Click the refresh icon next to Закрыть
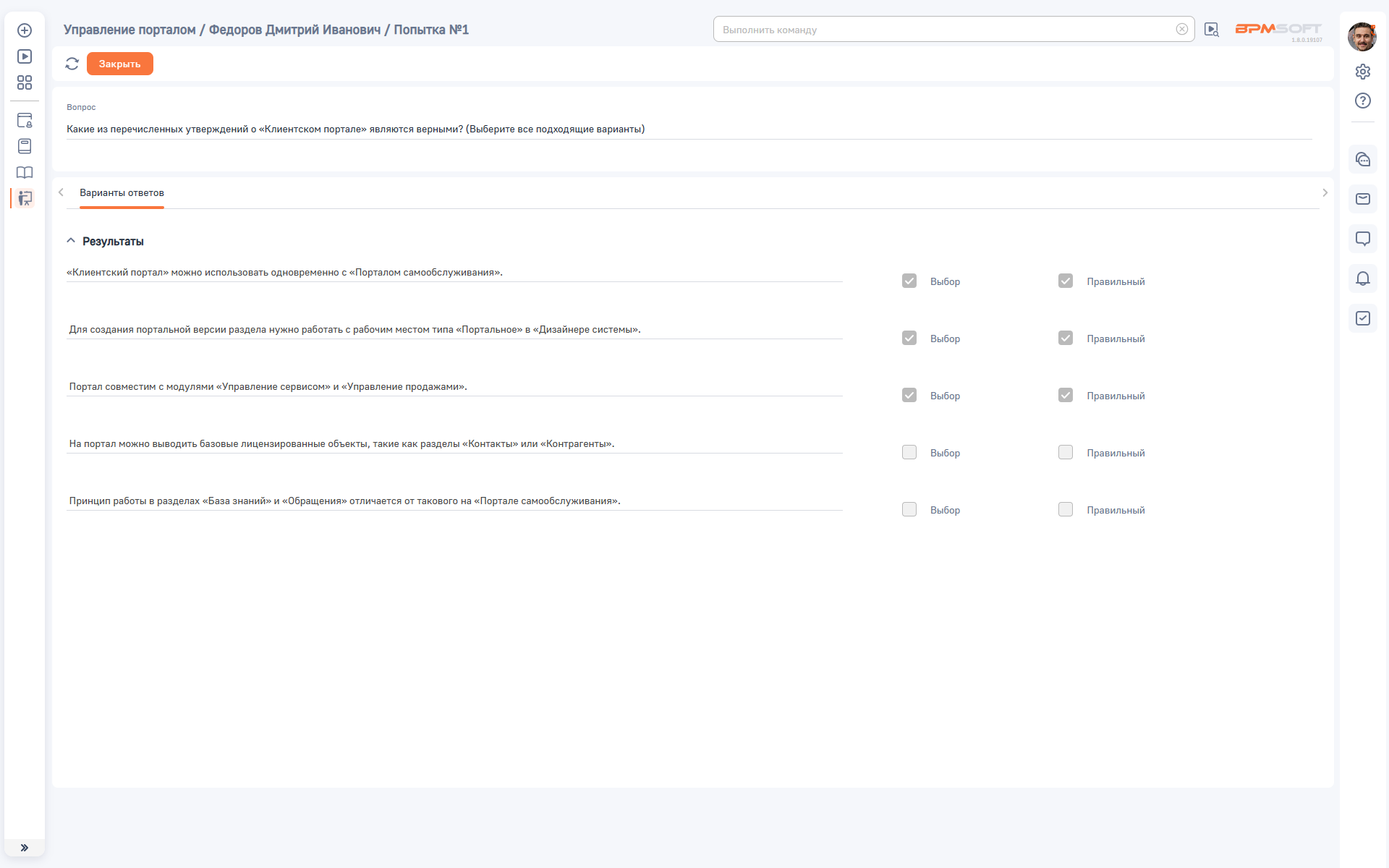1389x868 pixels. [x=72, y=64]
